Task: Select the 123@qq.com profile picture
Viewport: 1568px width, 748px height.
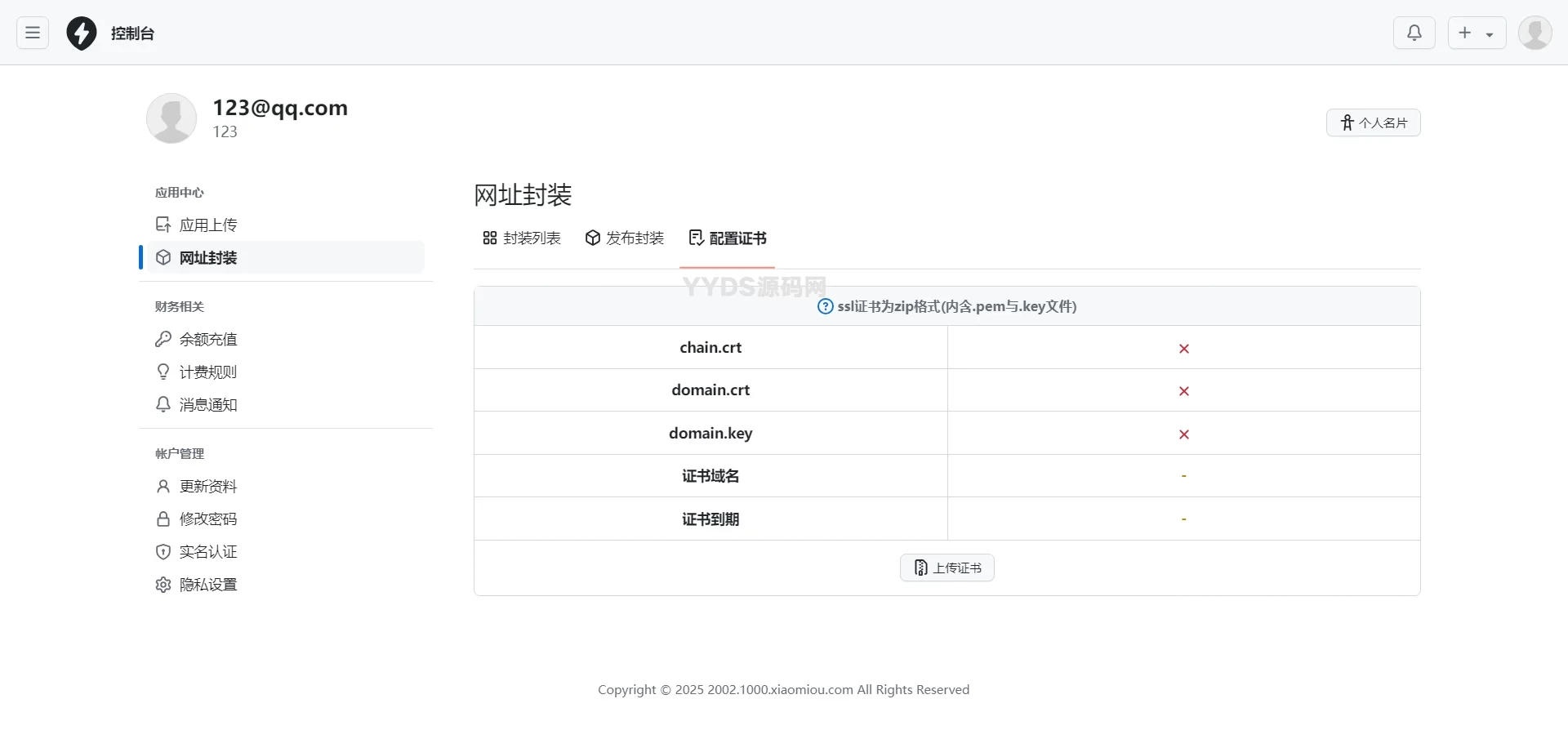Action: [x=171, y=118]
